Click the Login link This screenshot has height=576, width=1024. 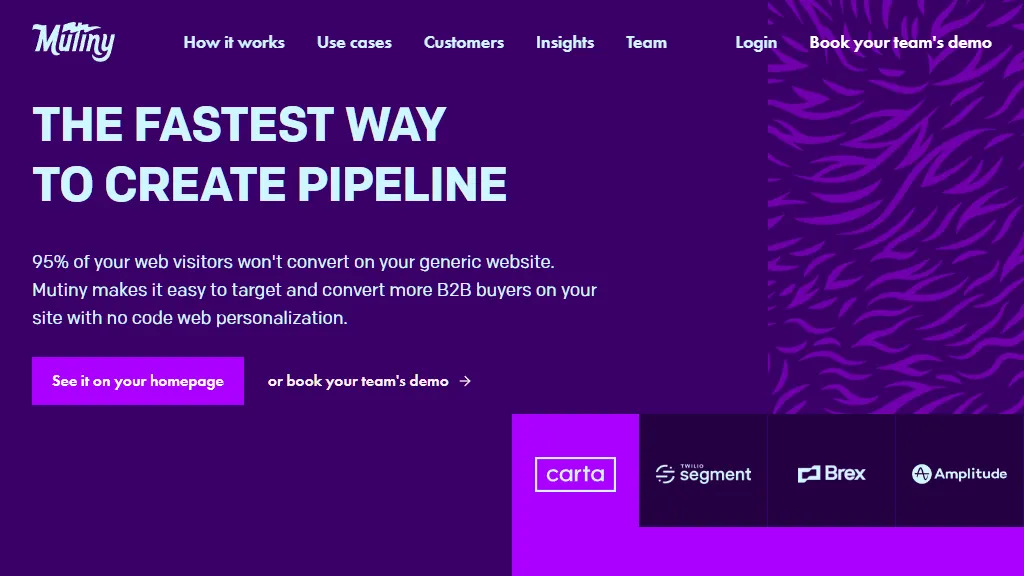[x=756, y=42]
